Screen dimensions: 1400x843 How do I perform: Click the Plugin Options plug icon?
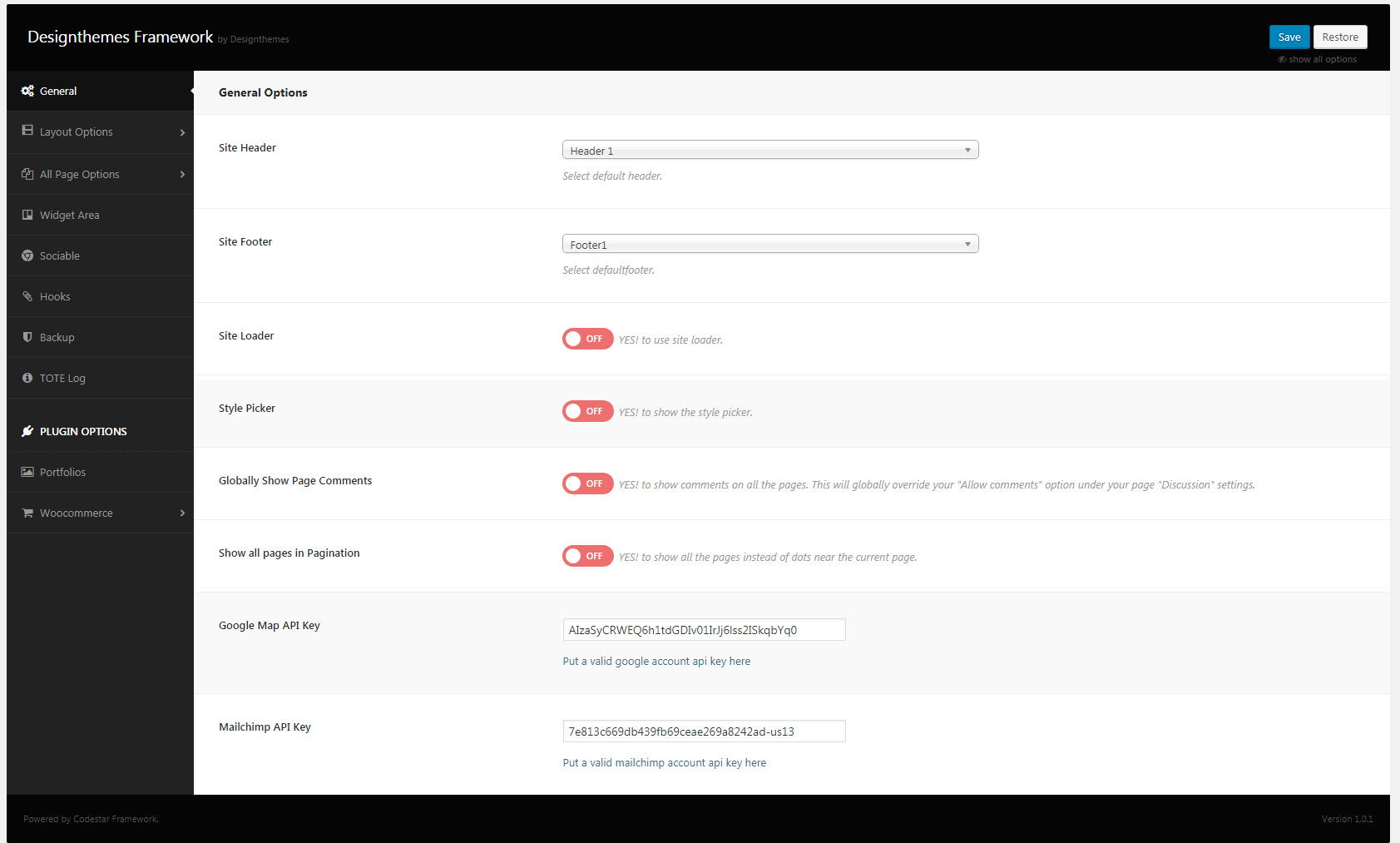click(x=27, y=431)
